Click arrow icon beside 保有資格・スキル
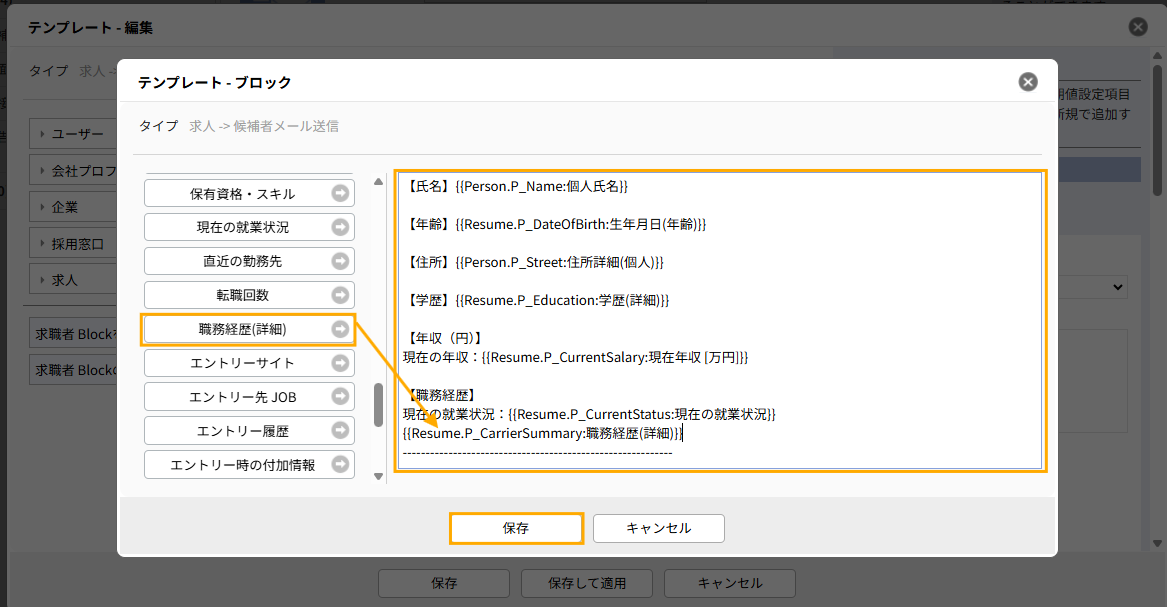Viewport: 1167px width, 607px height. 340,193
